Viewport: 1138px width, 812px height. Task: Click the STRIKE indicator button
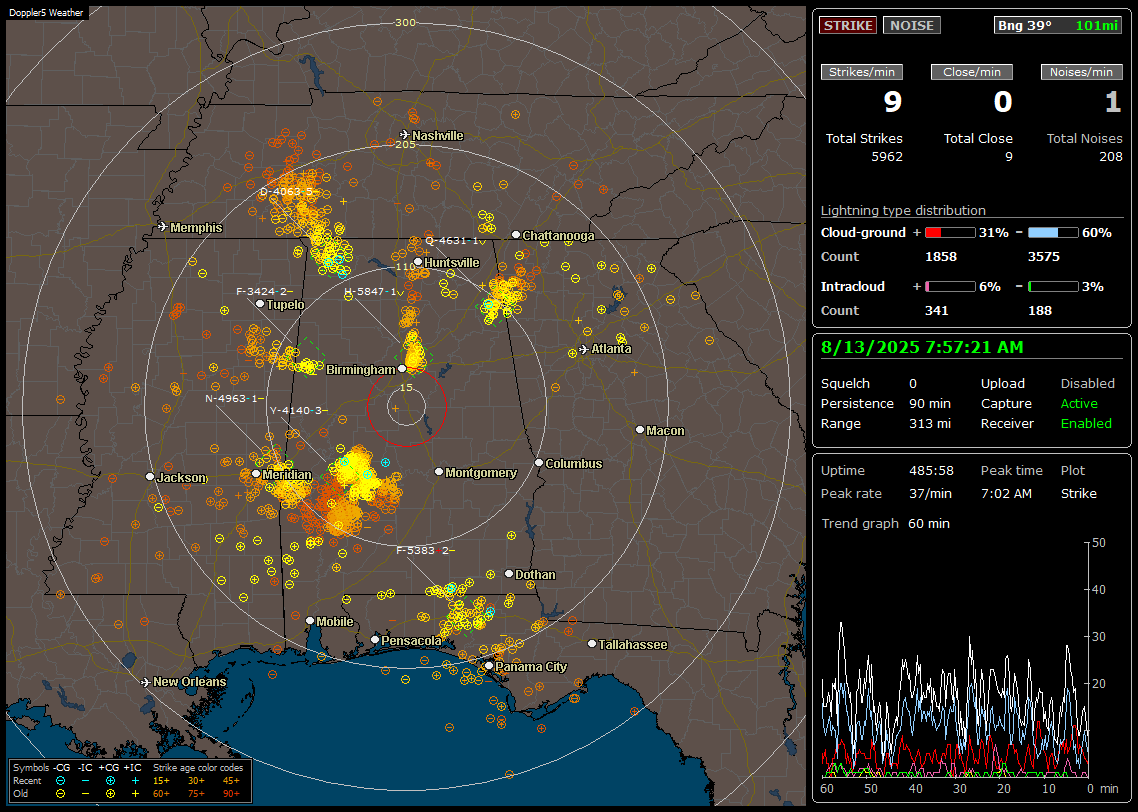[848, 25]
